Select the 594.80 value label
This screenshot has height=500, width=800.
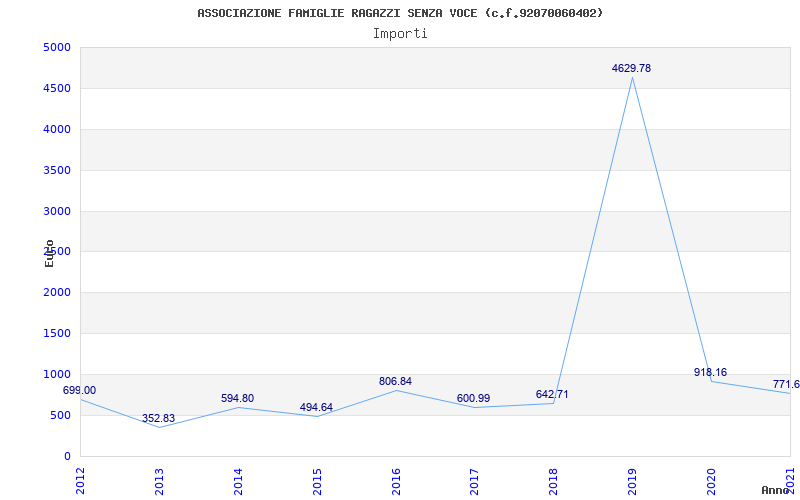click(x=237, y=398)
